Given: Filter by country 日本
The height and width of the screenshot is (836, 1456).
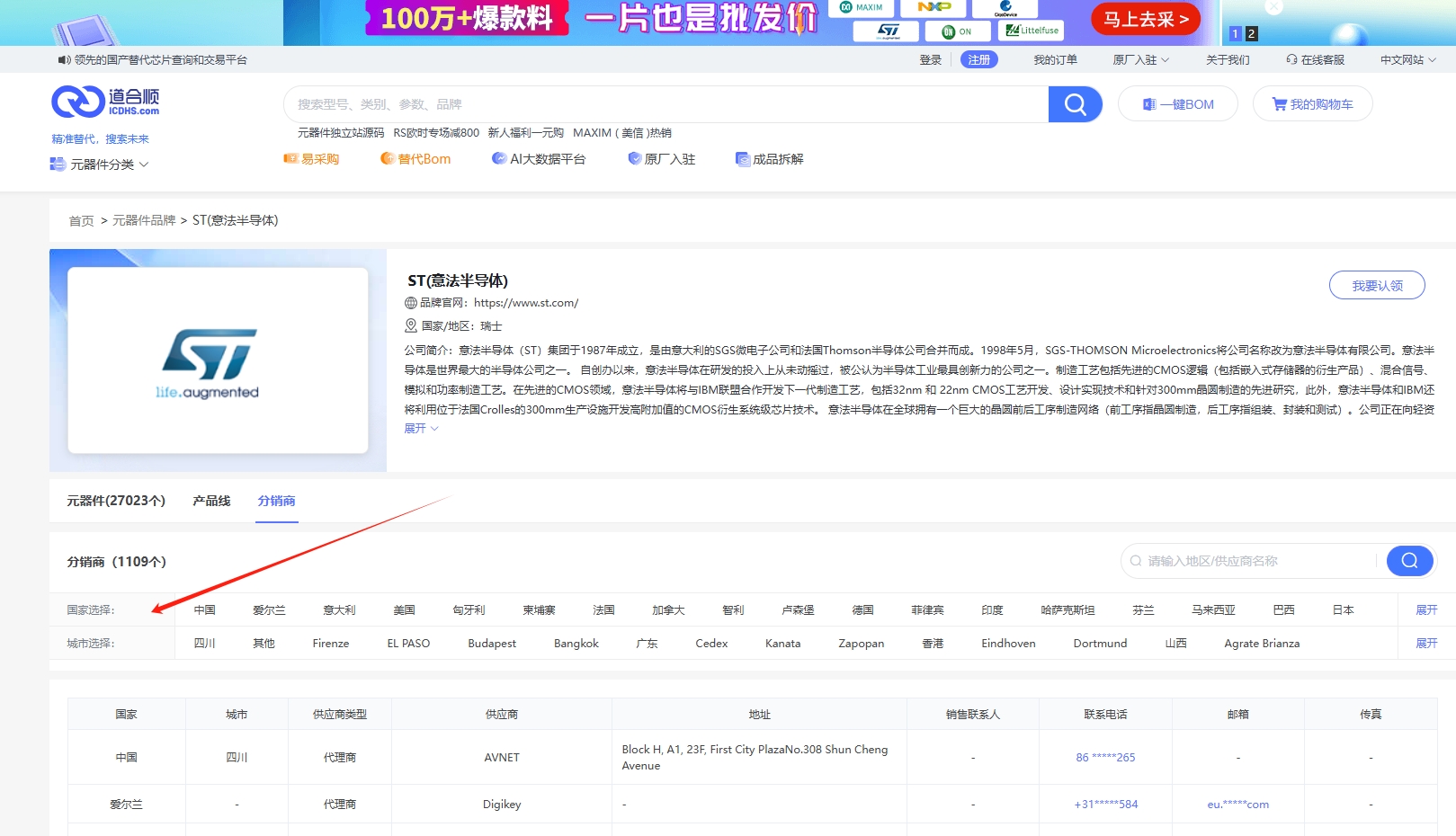Looking at the screenshot, I should tap(1344, 609).
